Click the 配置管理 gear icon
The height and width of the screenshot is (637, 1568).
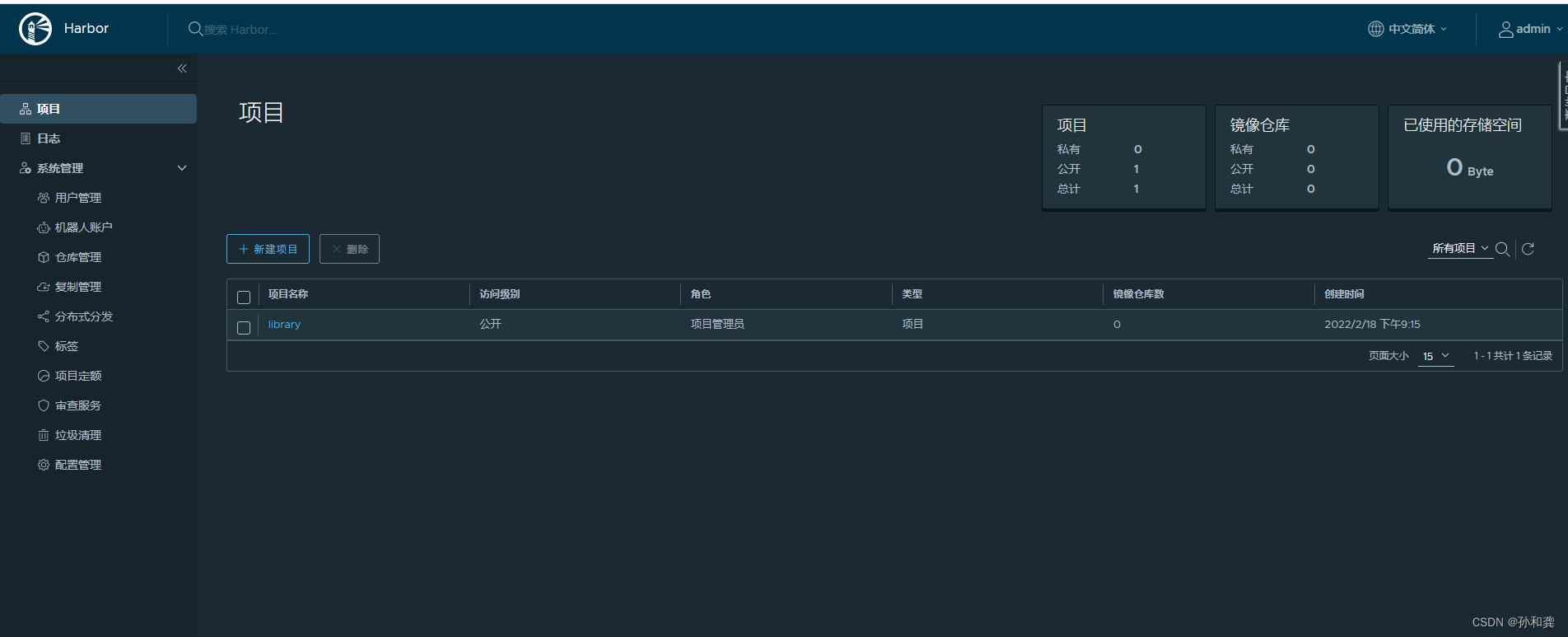(44, 465)
